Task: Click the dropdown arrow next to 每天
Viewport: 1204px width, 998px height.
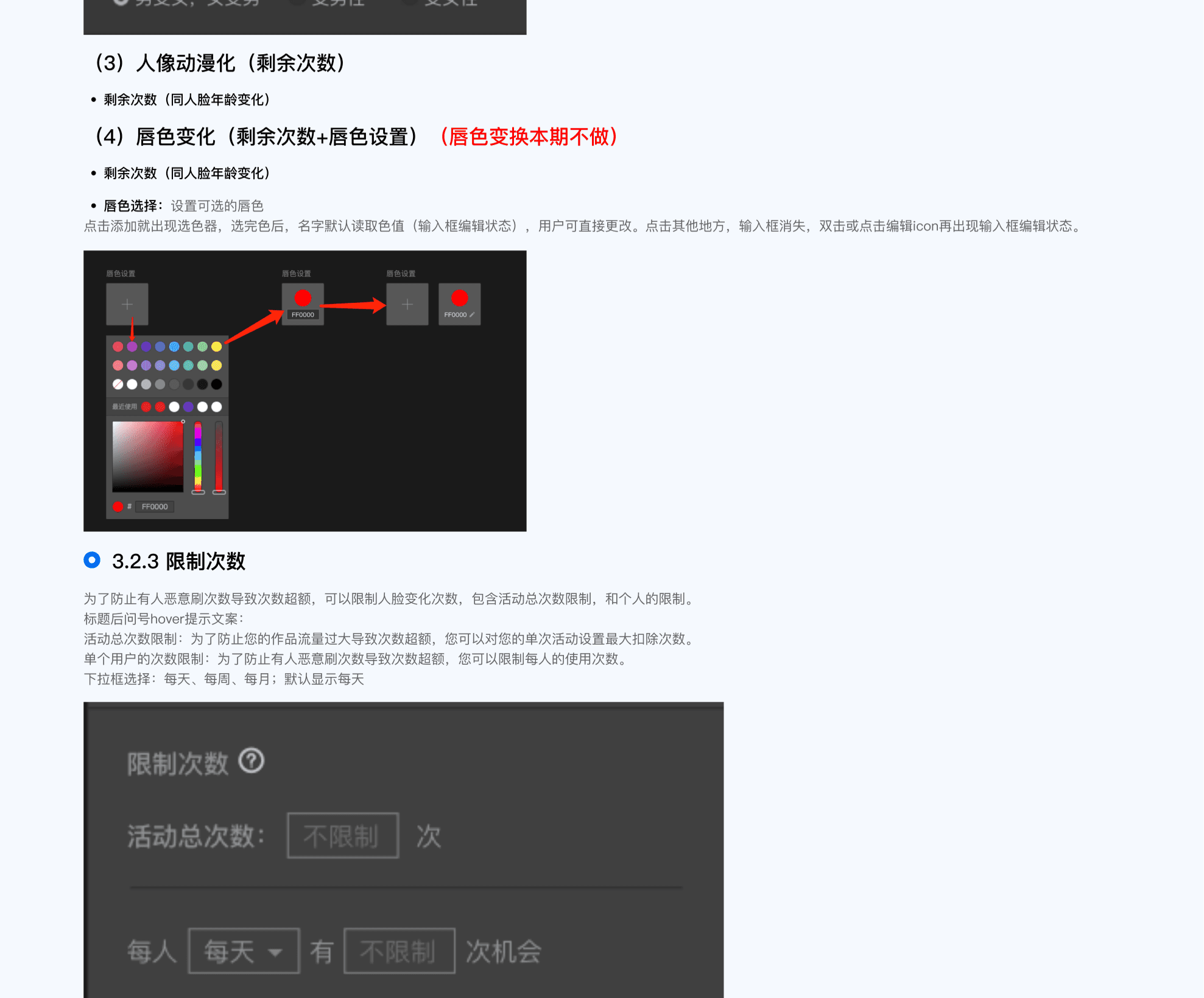Action: (x=275, y=952)
